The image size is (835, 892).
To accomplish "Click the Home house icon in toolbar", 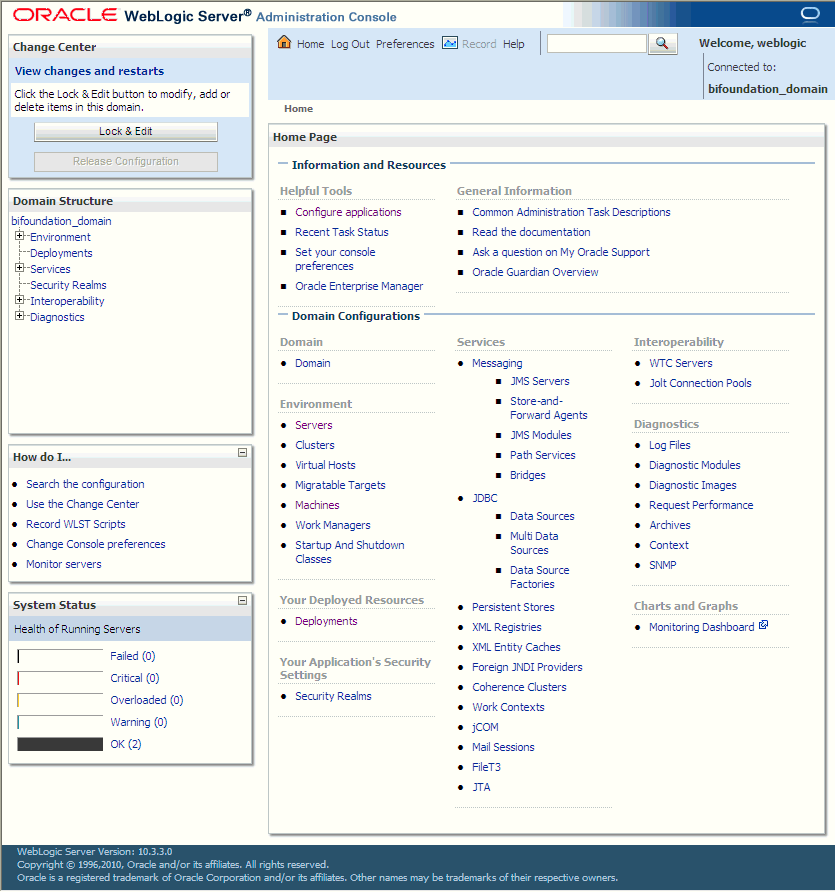I will pos(285,43).
